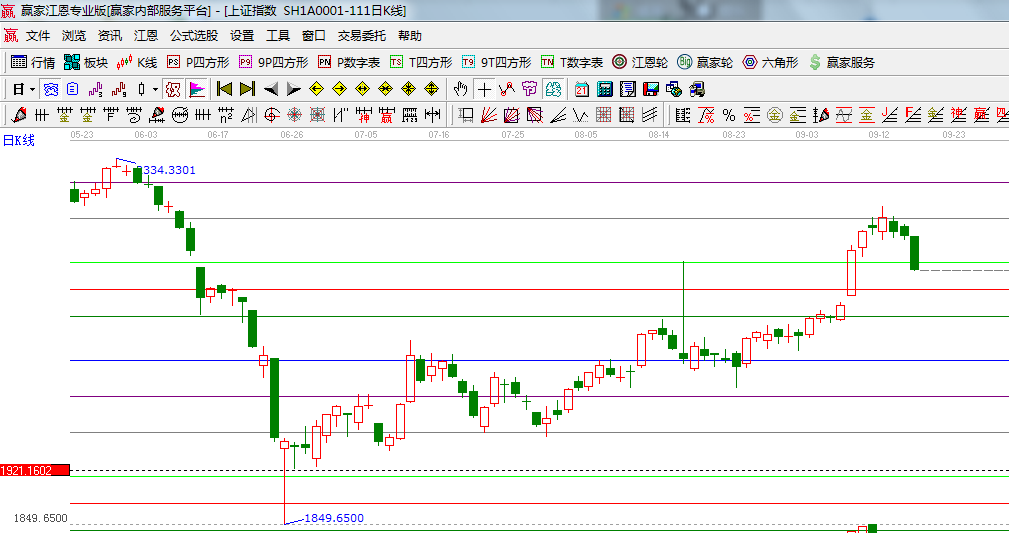1009x533 pixels.
Task: Expand the 日 period dropdown arrow
Action: [32, 89]
